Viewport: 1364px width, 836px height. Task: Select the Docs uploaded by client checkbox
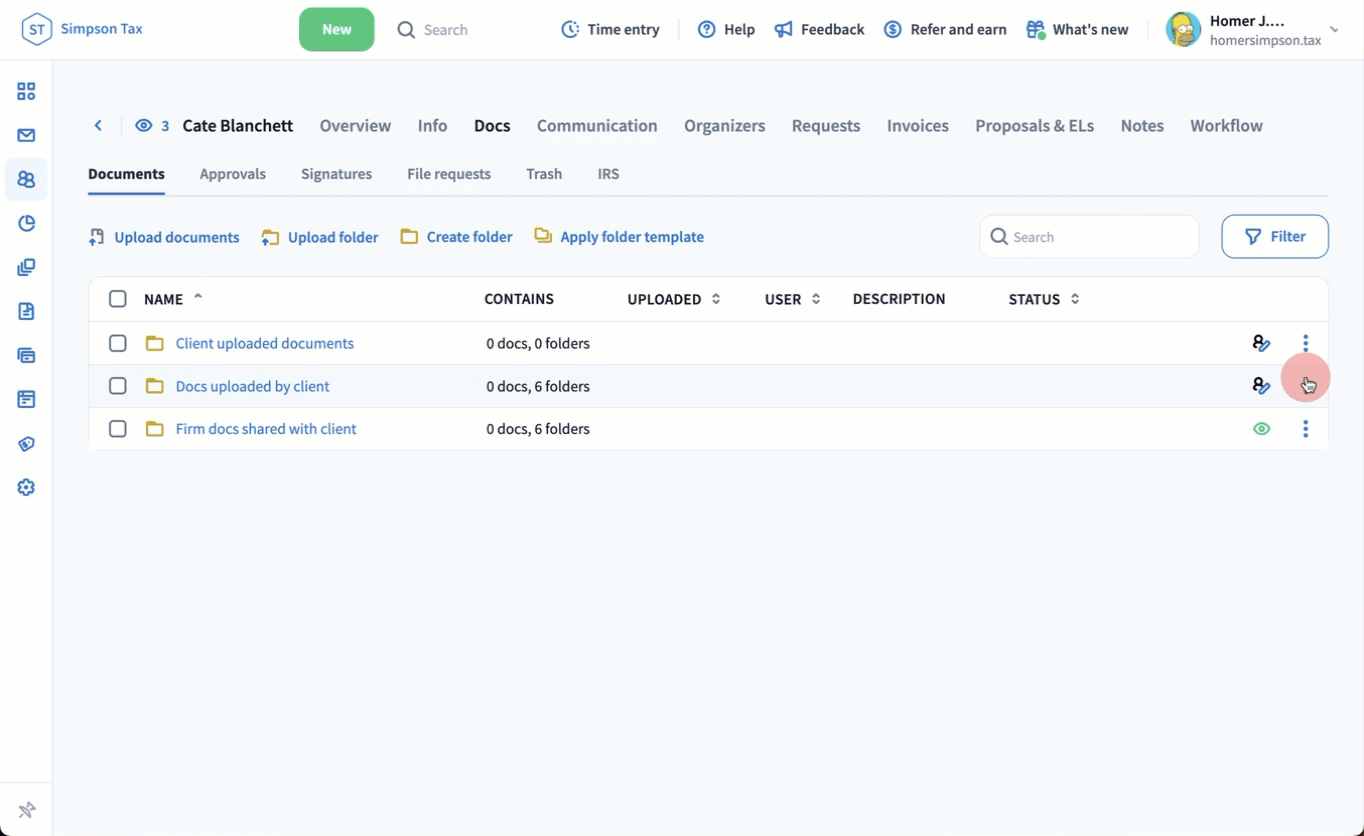pos(118,386)
